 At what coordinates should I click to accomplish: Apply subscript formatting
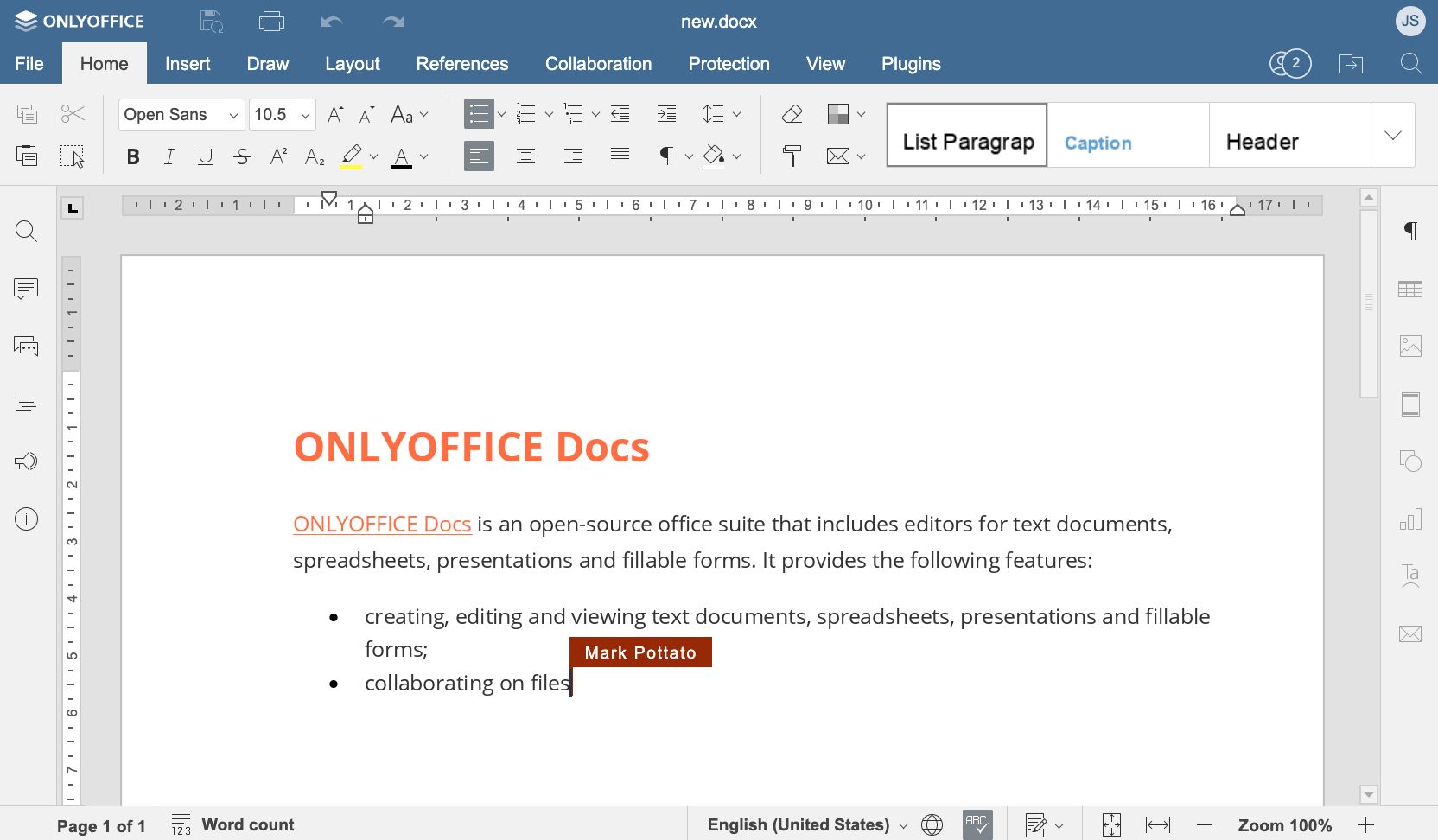tap(315, 156)
